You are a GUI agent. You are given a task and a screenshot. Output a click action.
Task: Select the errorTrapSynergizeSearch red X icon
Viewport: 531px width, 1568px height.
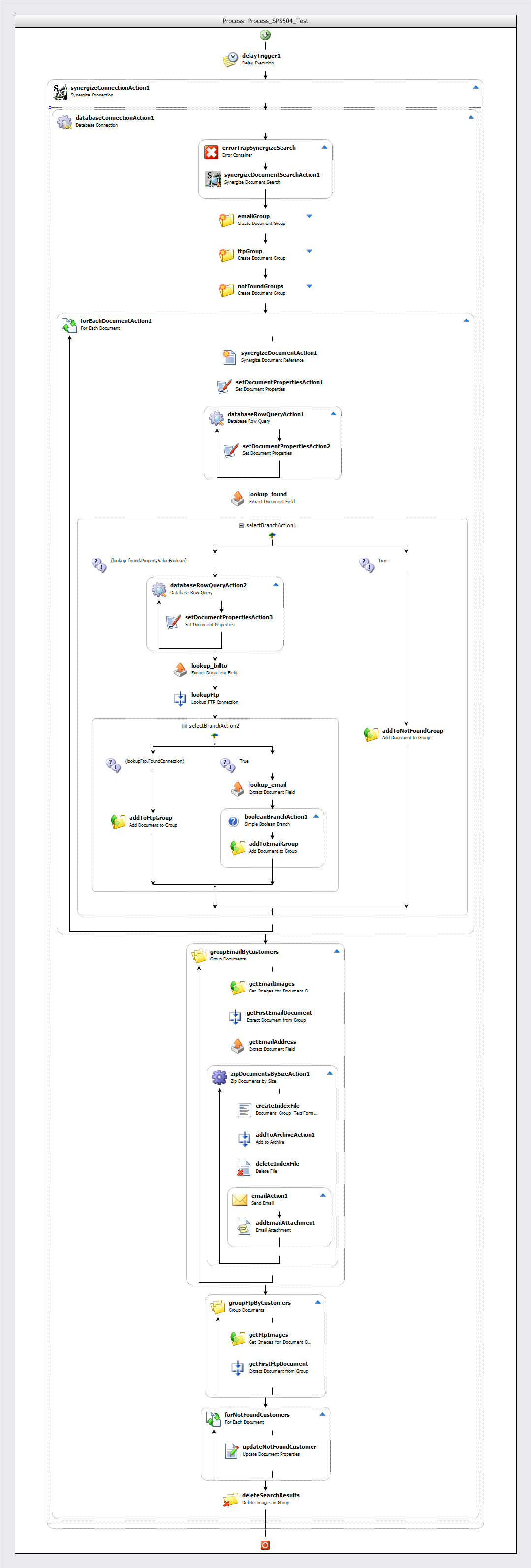(x=211, y=152)
